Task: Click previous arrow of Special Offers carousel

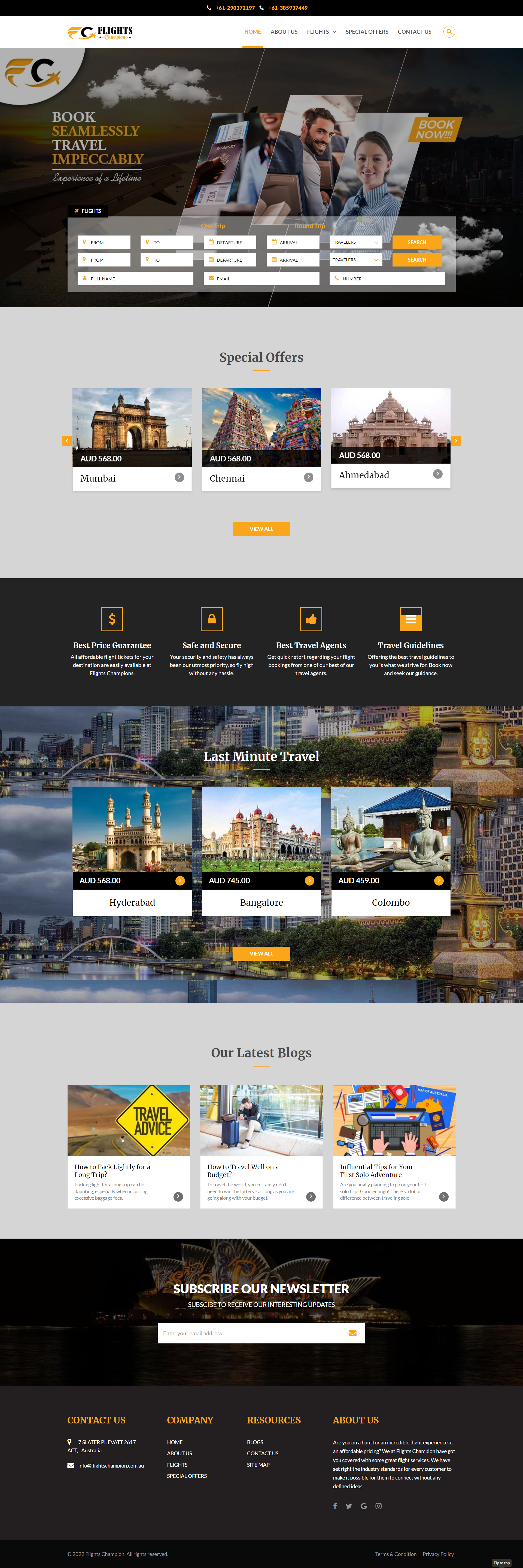Action: pyautogui.click(x=67, y=441)
